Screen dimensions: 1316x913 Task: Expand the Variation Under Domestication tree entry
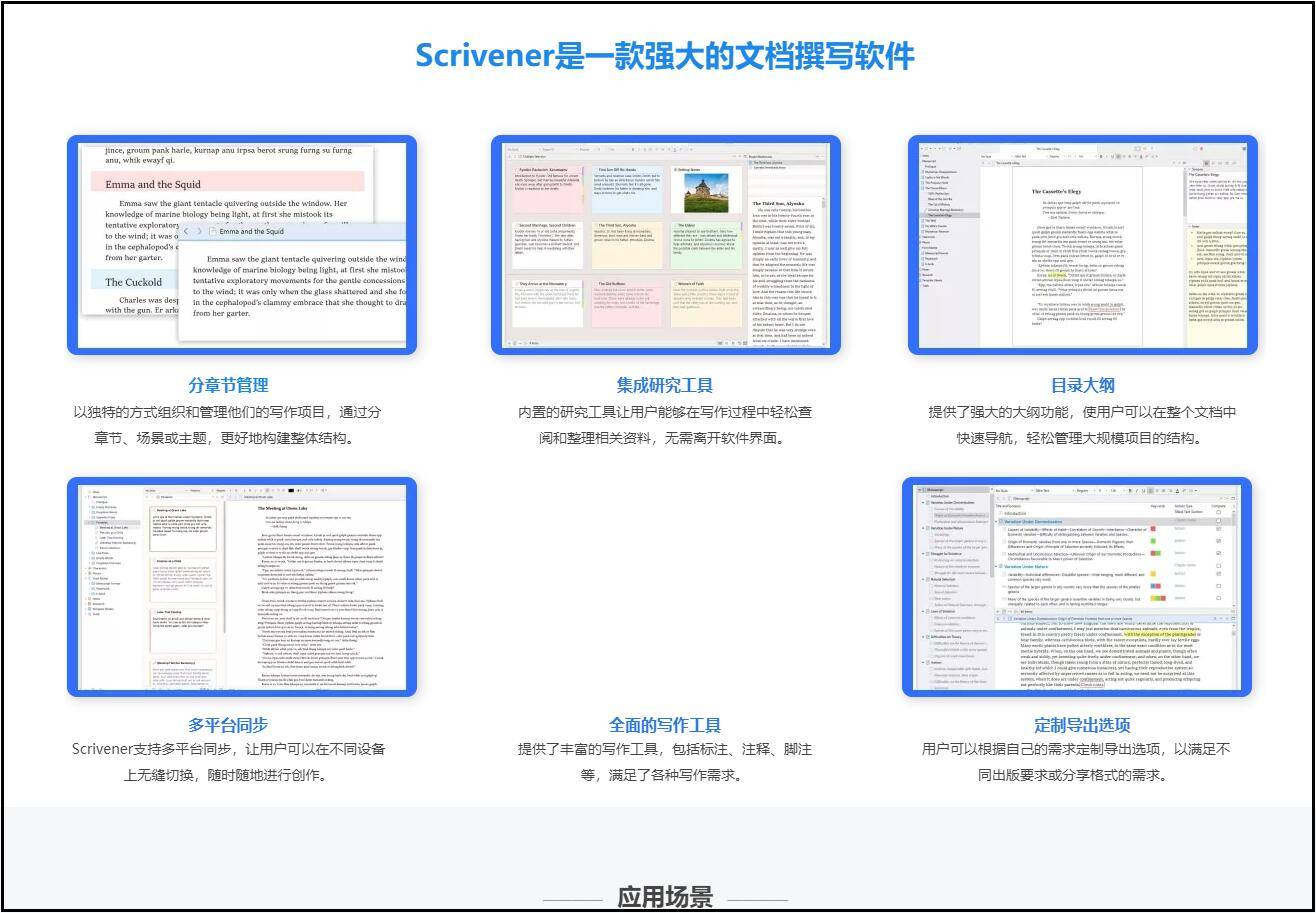922,502
